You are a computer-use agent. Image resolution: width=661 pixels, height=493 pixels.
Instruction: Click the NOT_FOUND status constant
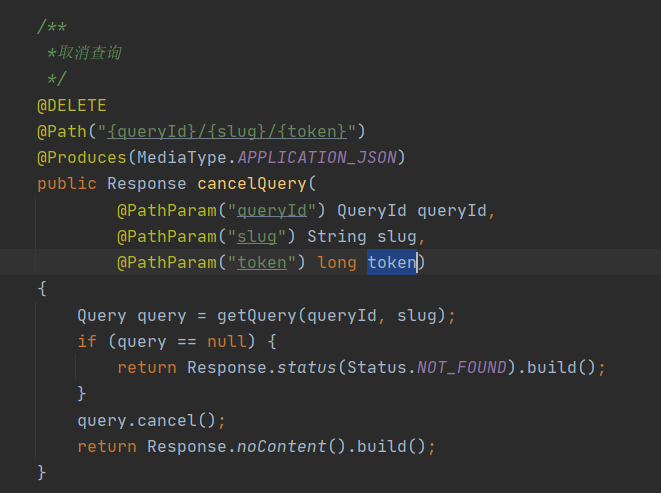click(x=462, y=367)
